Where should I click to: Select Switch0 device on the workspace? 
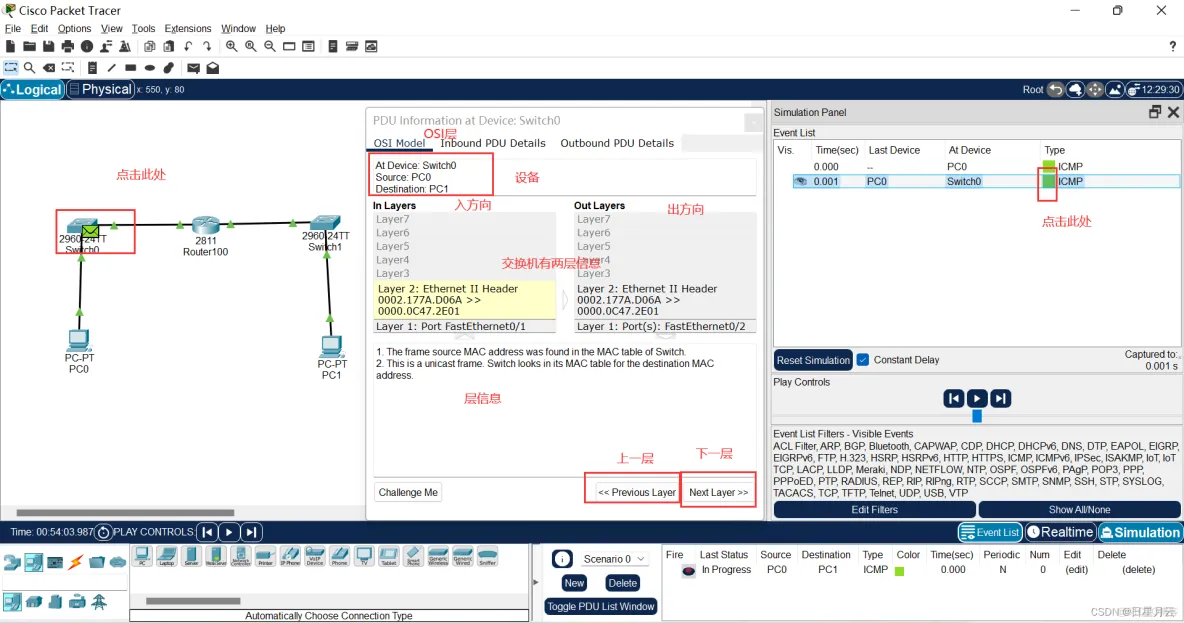(83, 228)
